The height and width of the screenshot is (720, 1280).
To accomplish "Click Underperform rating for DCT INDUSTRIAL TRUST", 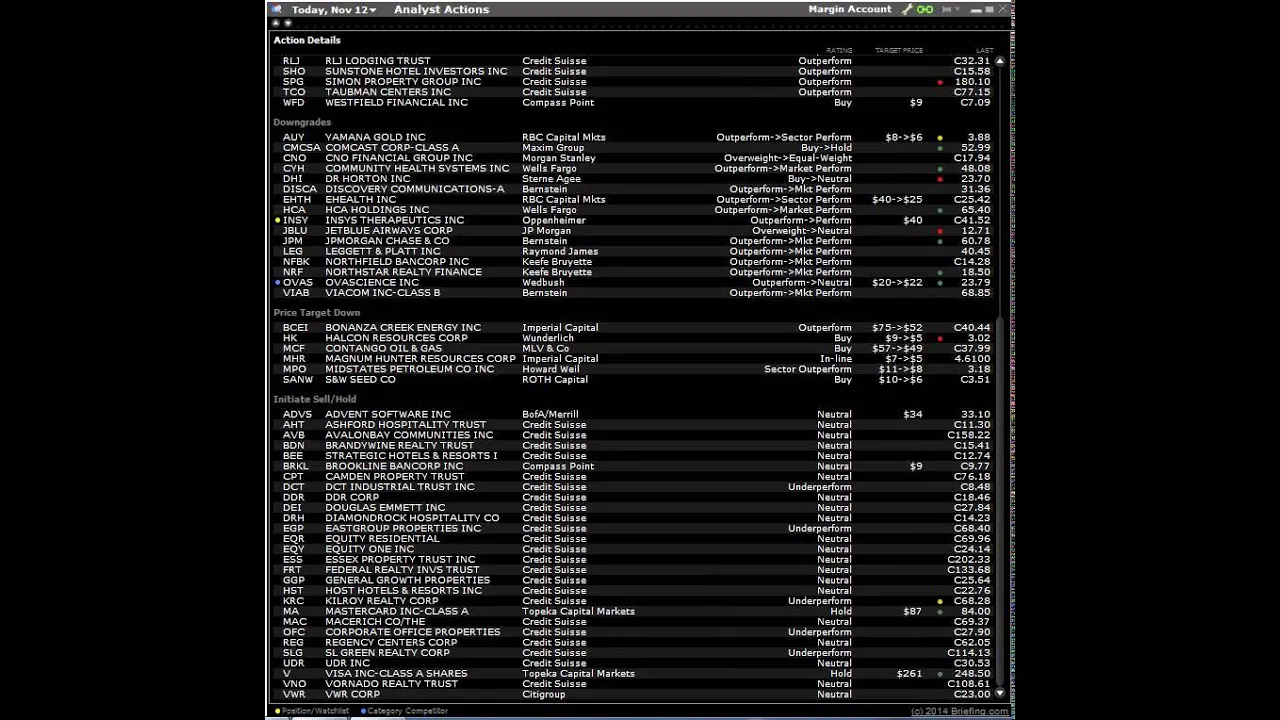I will [x=820, y=487].
